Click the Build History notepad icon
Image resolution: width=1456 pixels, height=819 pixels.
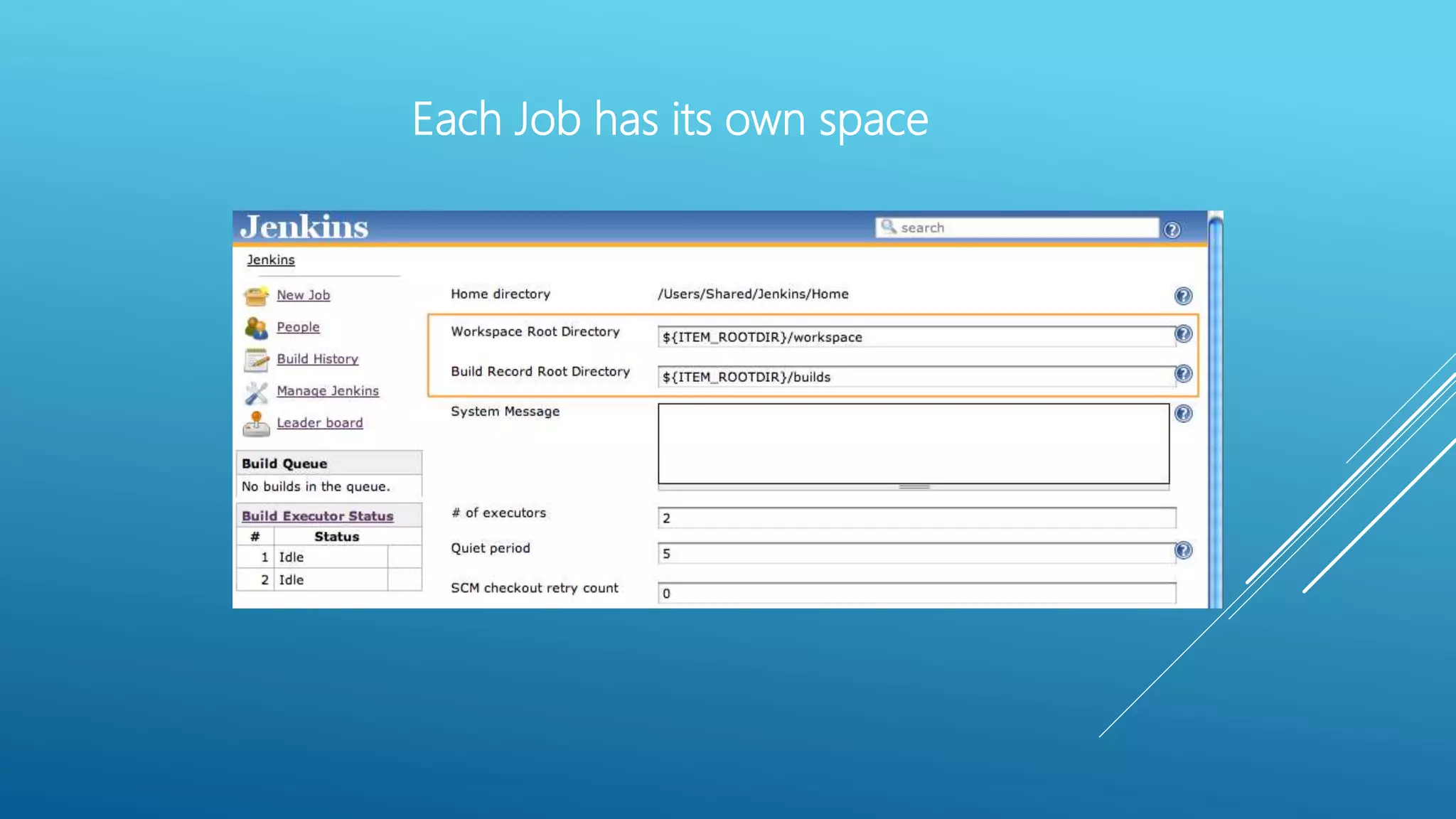(x=256, y=360)
